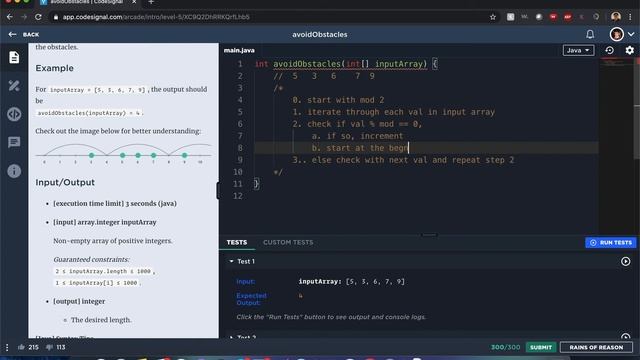Click the "Example" heading

click(54, 68)
